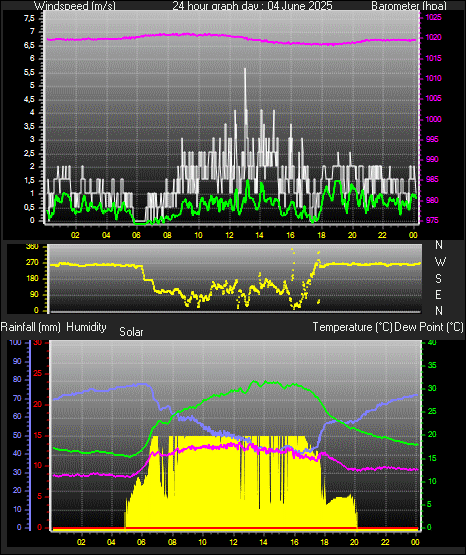Select hour 08 under the temperature graph
Screen dimensions: 466x555
(172, 542)
